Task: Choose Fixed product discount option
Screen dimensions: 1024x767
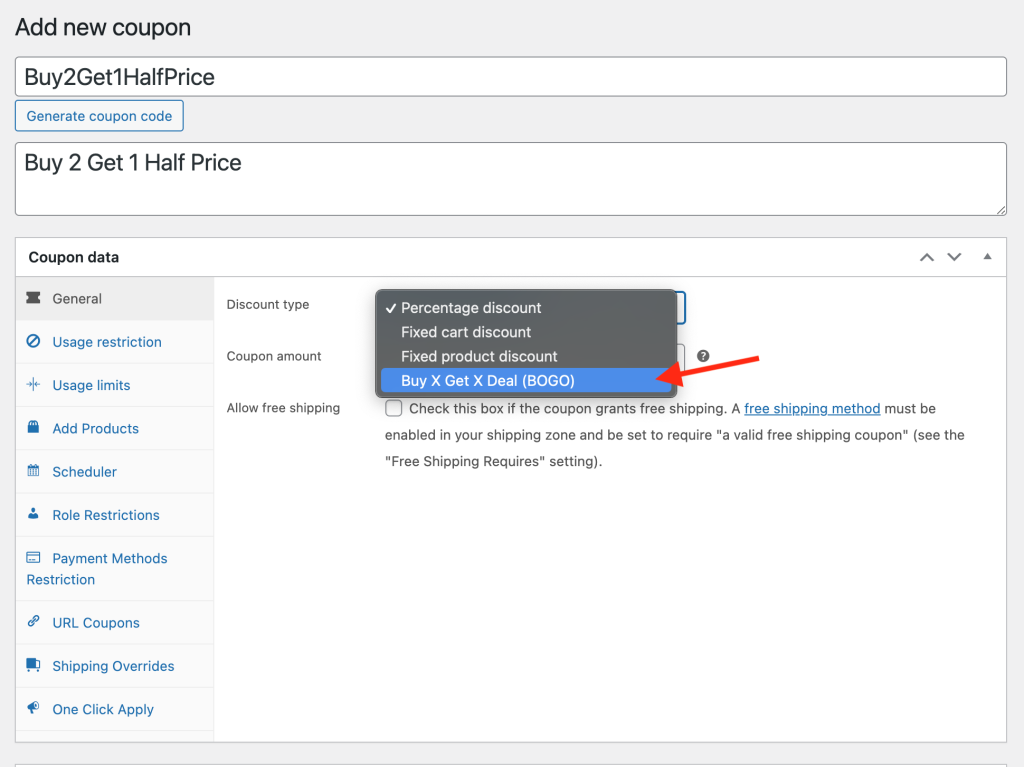Action: [x=526, y=356]
